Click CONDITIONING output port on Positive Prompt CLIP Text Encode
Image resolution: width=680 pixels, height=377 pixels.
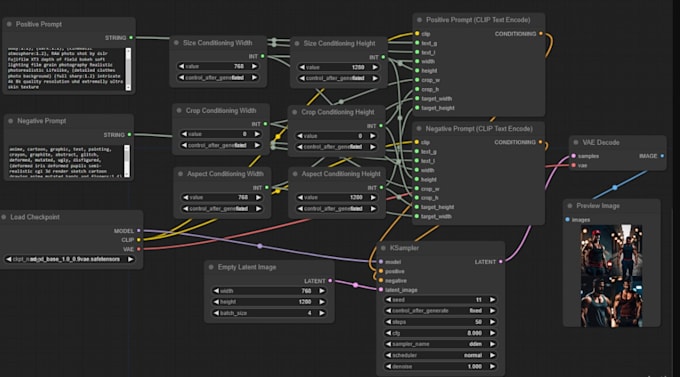[x=541, y=33]
